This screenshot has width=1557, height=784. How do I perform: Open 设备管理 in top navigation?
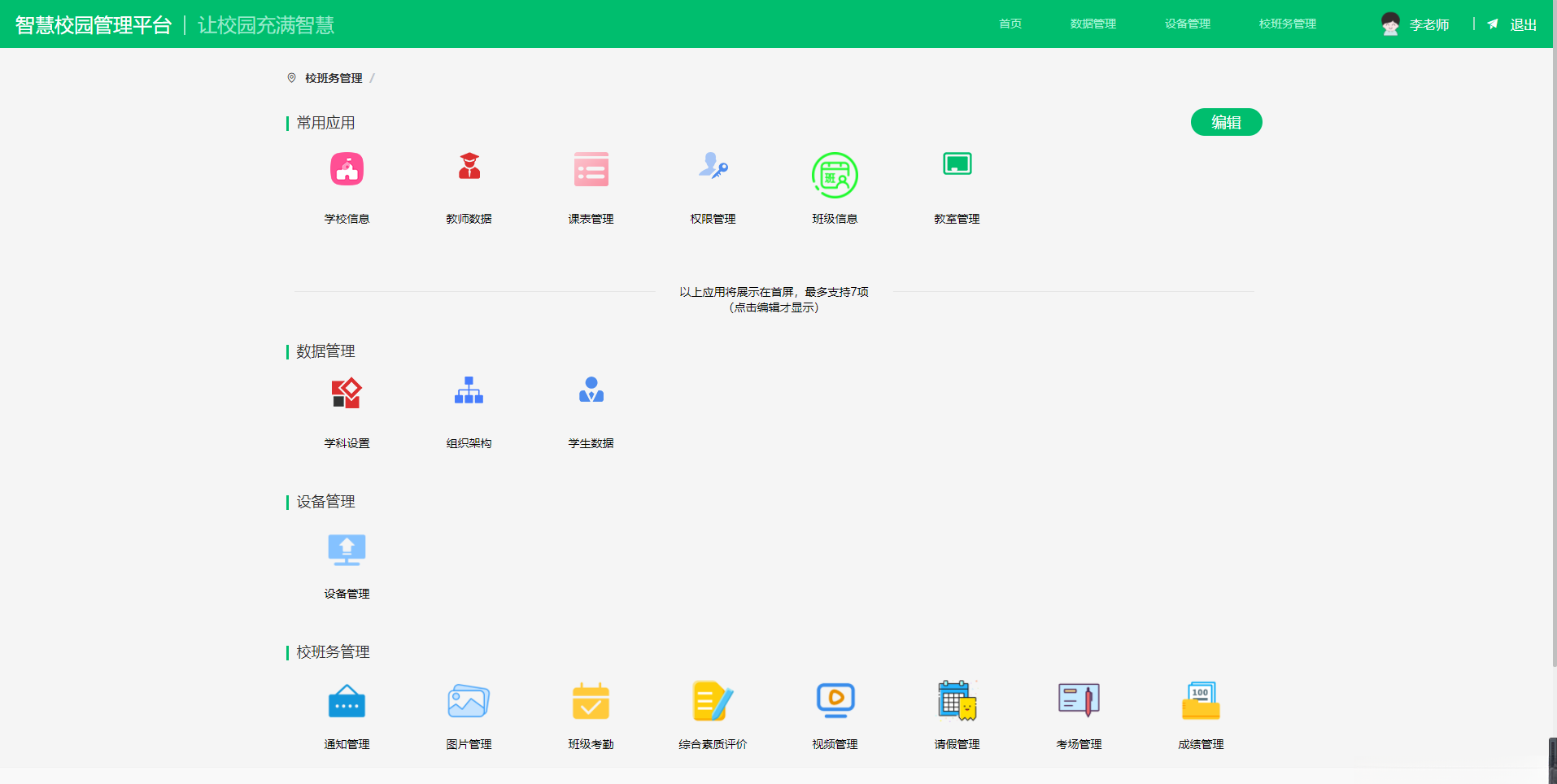[1188, 24]
